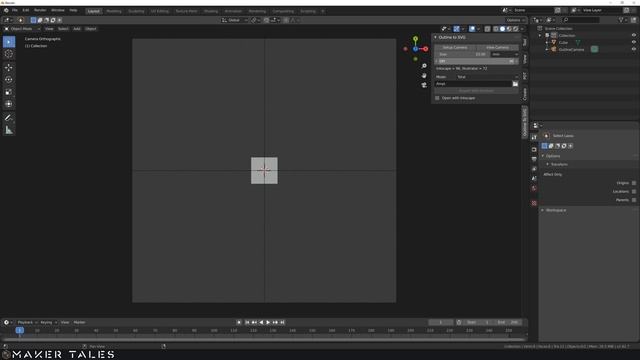
Task: Open the Blender logo menu
Action: tap(6, 10)
